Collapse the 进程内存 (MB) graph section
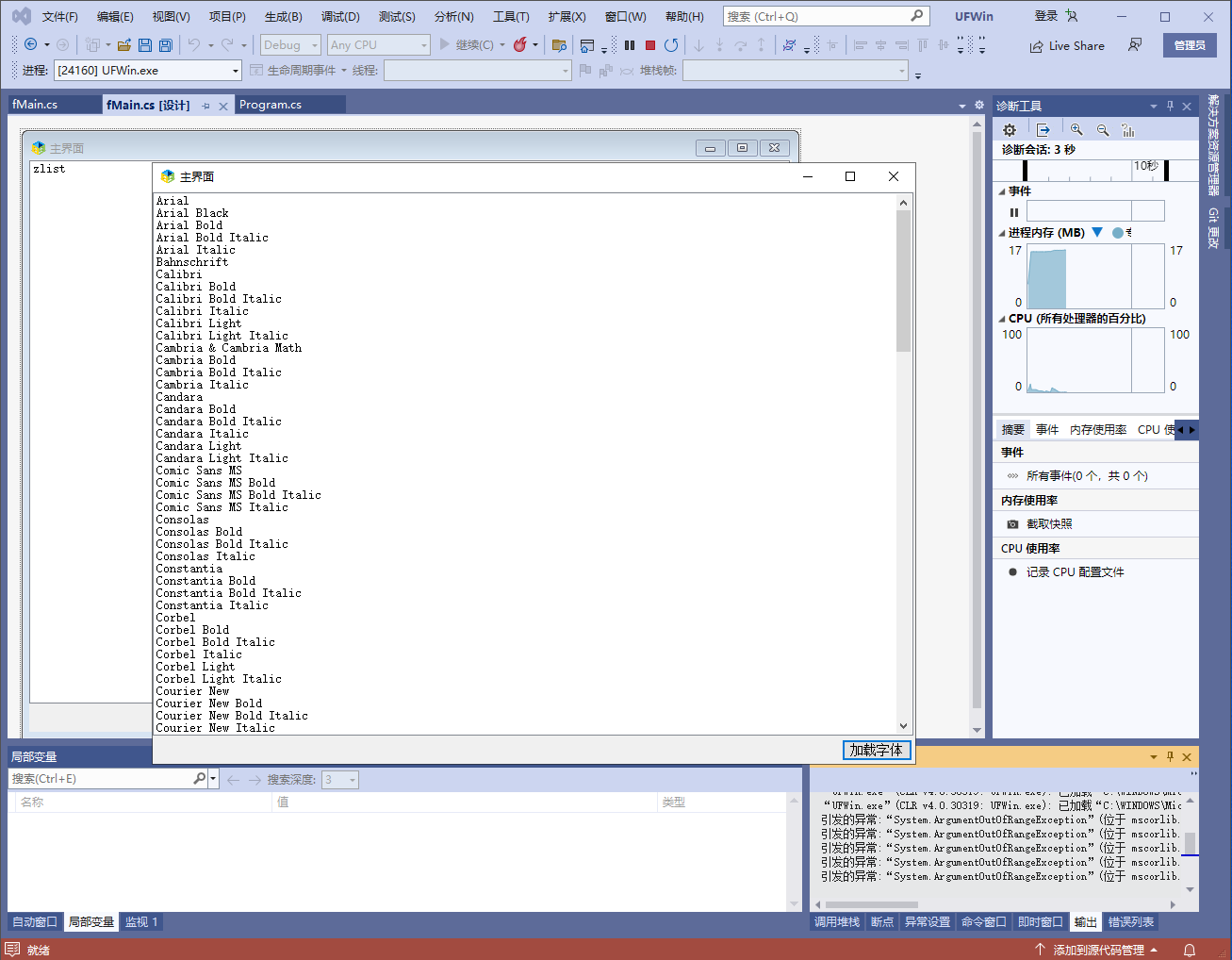The height and width of the screenshot is (960, 1232). [1002, 233]
